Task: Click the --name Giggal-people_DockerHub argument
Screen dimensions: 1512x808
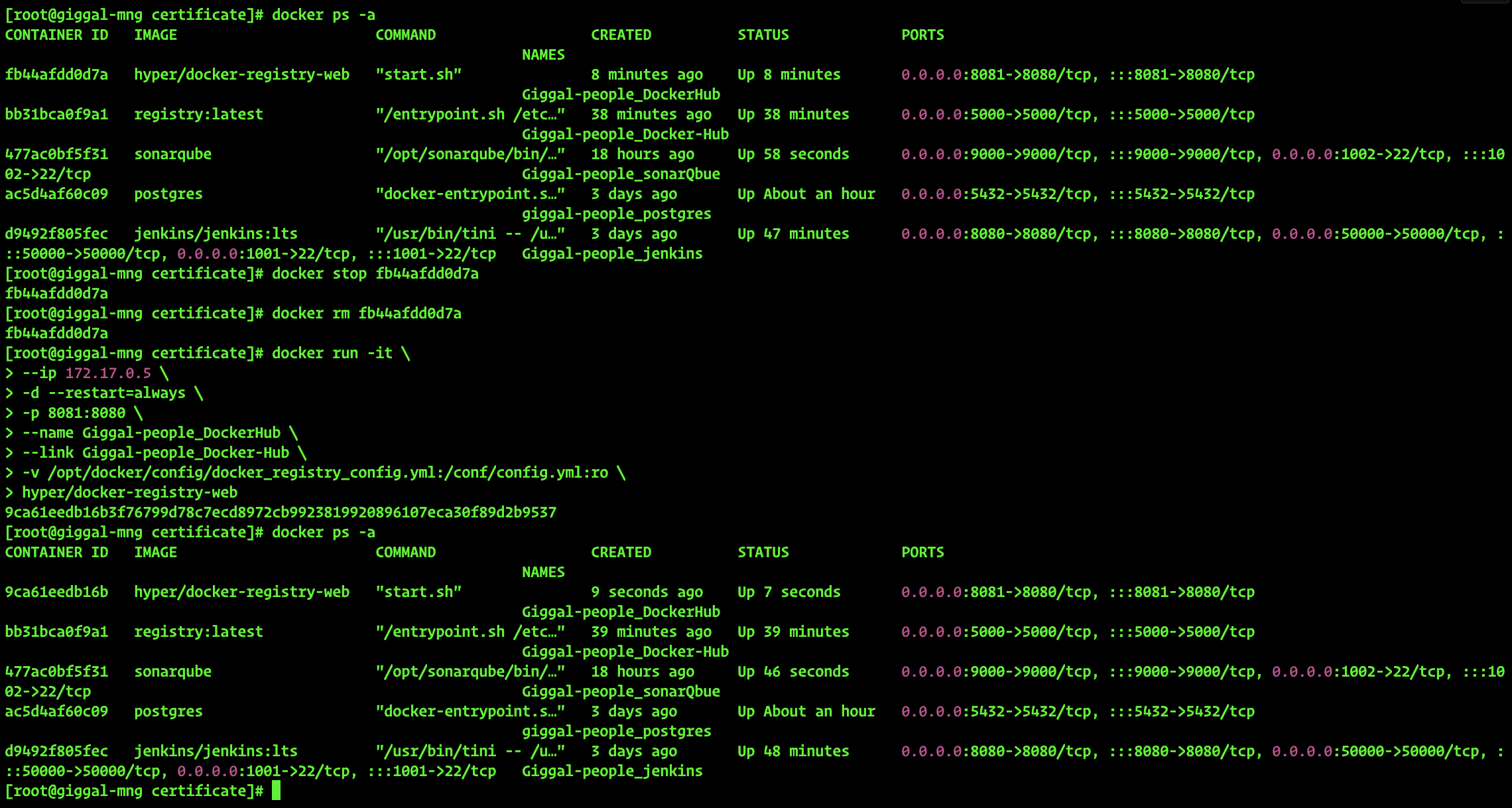Action: (151, 433)
